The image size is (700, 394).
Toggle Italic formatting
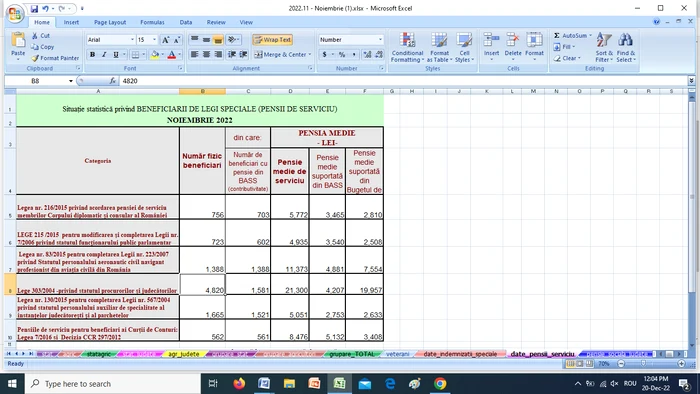click(104, 54)
